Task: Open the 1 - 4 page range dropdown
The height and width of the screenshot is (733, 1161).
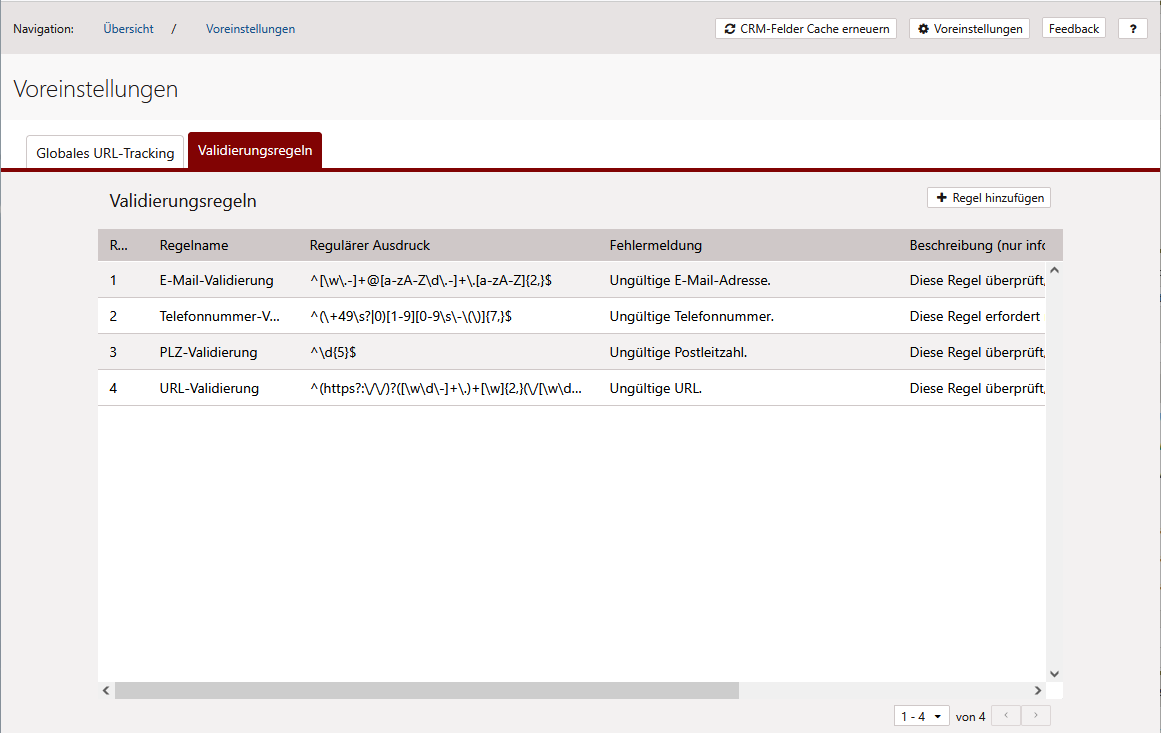Action: [921, 716]
